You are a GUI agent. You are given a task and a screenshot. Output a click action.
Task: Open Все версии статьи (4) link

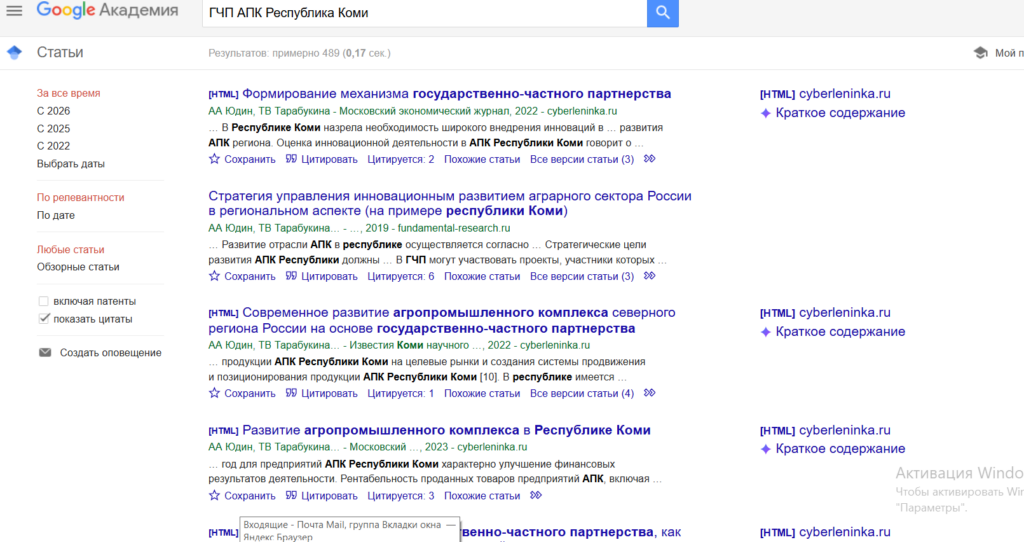(x=582, y=393)
